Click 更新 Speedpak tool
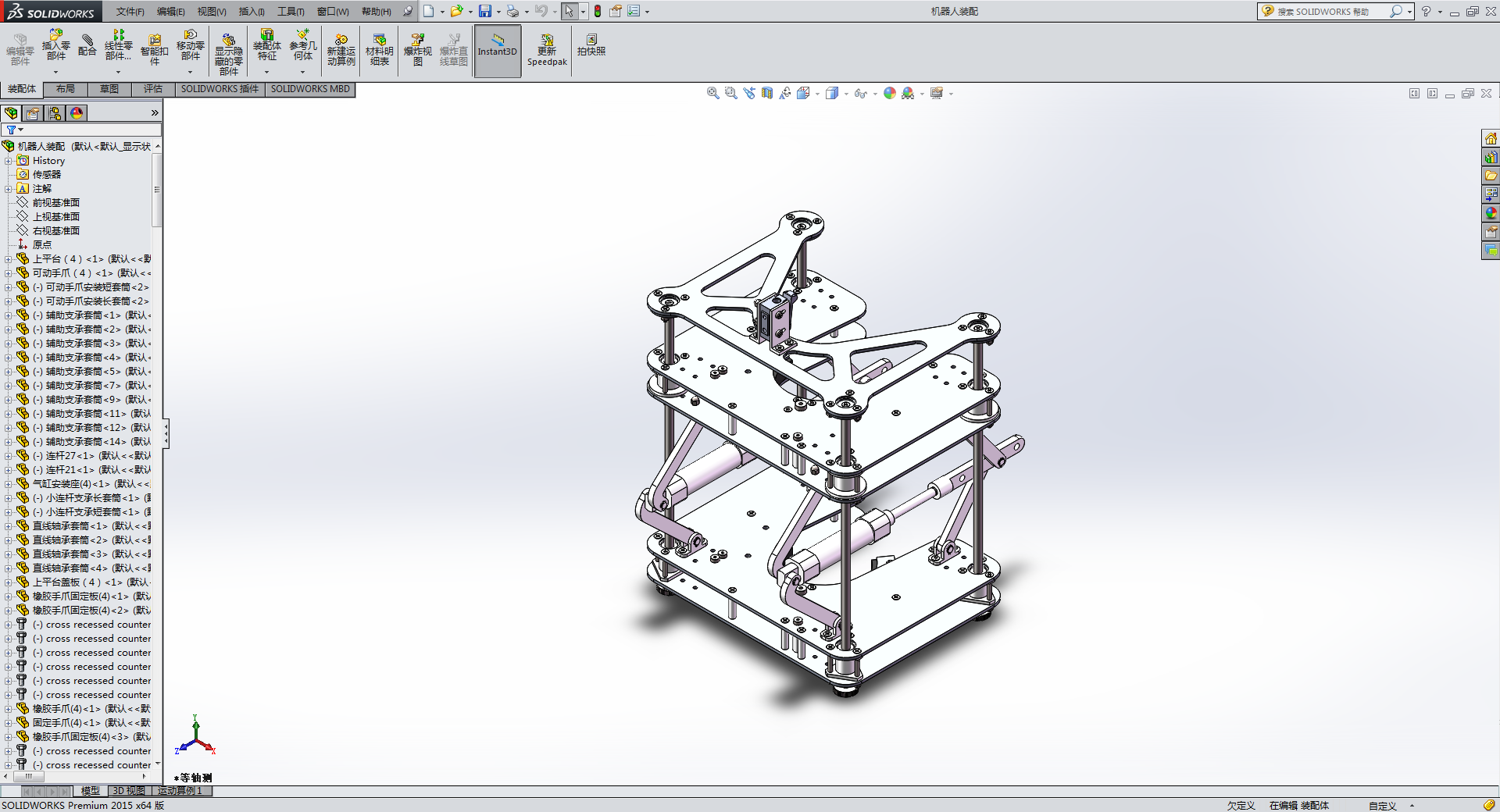This screenshot has width=1500, height=812. coord(547,50)
